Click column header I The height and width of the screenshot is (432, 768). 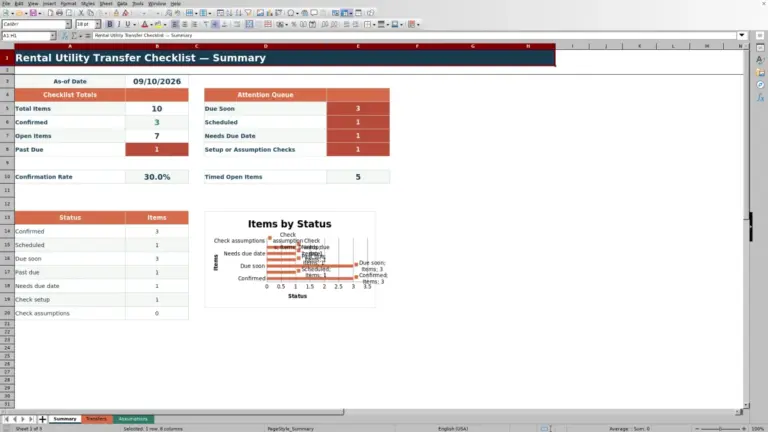click(572, 46)
